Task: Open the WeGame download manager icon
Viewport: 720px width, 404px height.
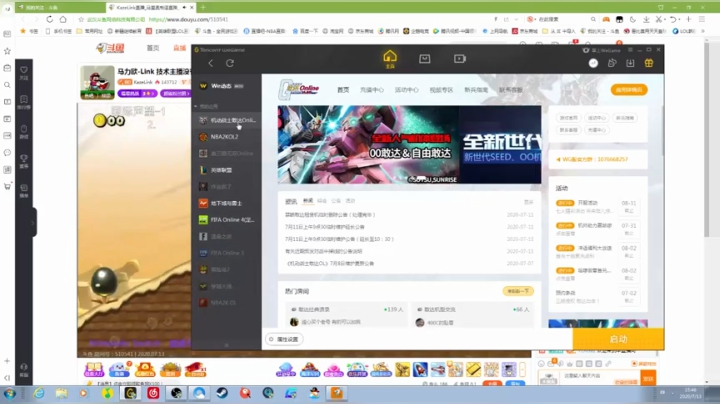Action: point(630,63)
